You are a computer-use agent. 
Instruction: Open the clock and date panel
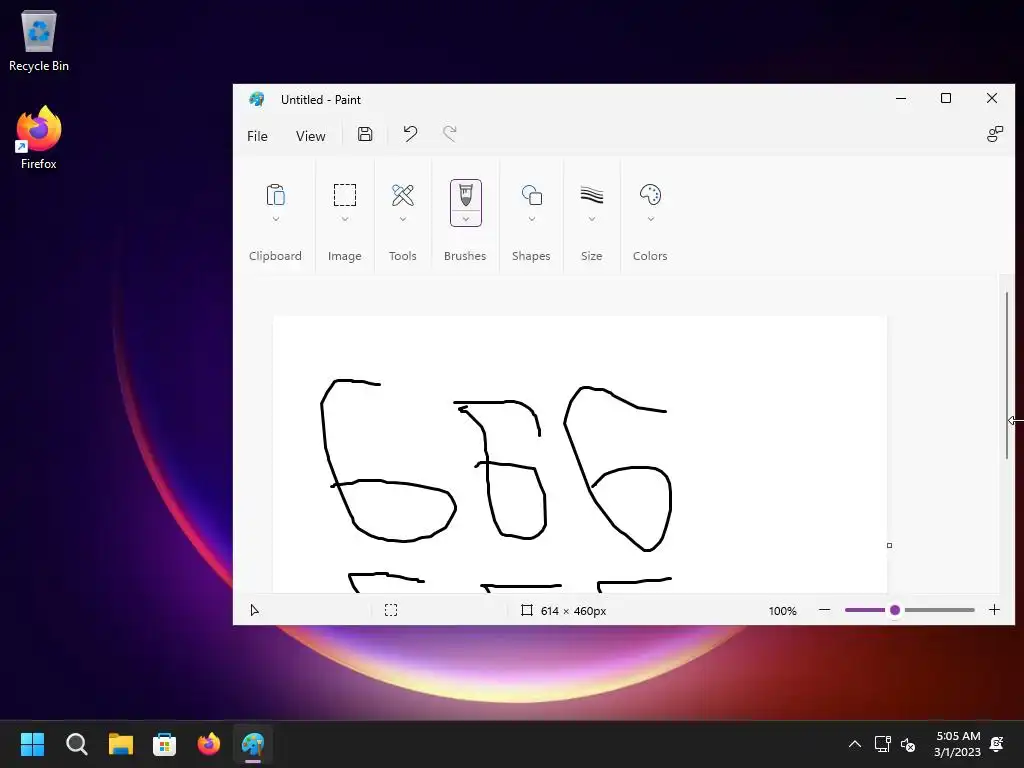point(957,744)
